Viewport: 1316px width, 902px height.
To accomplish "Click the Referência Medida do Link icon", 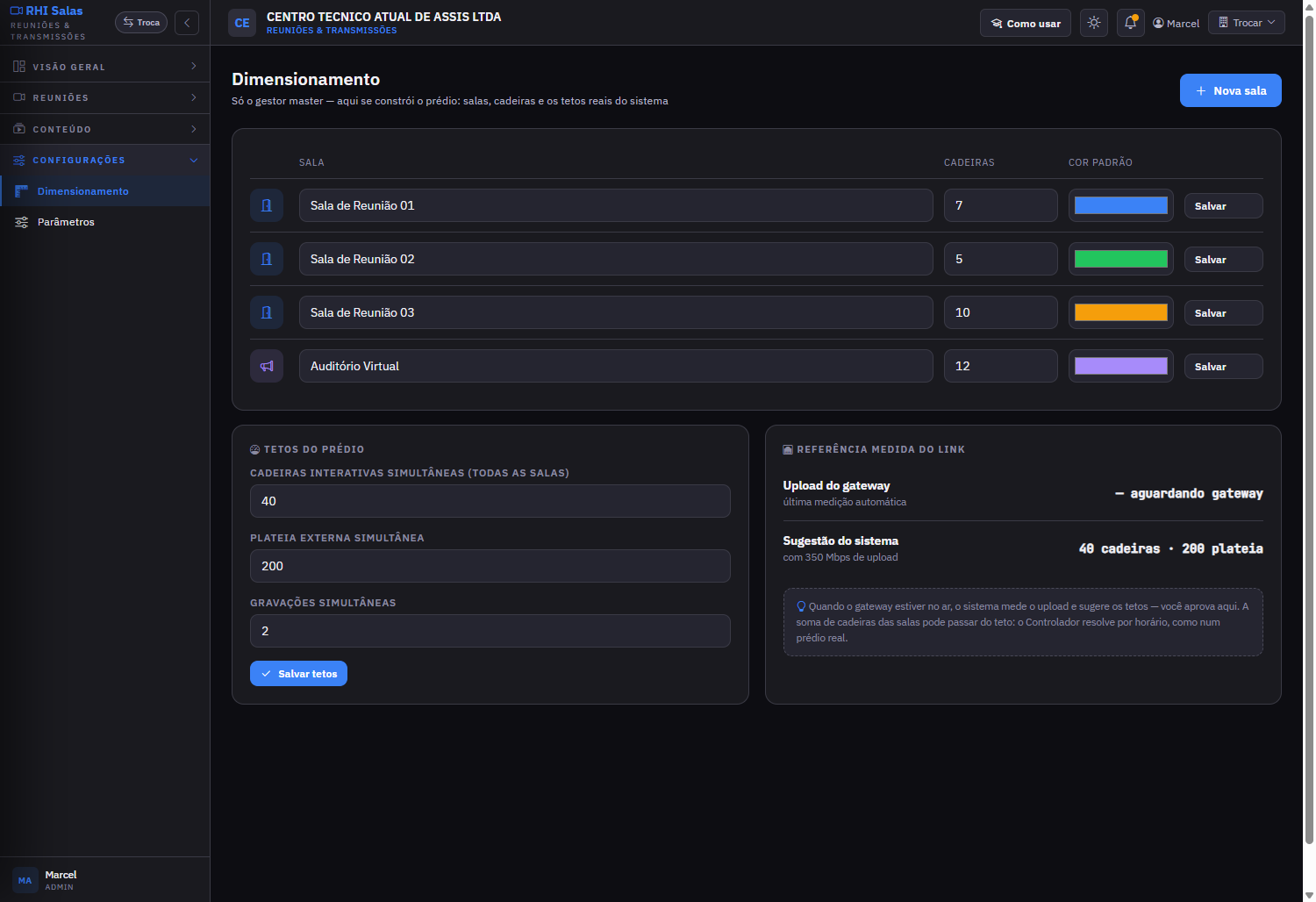I will [x=788, y=449].
